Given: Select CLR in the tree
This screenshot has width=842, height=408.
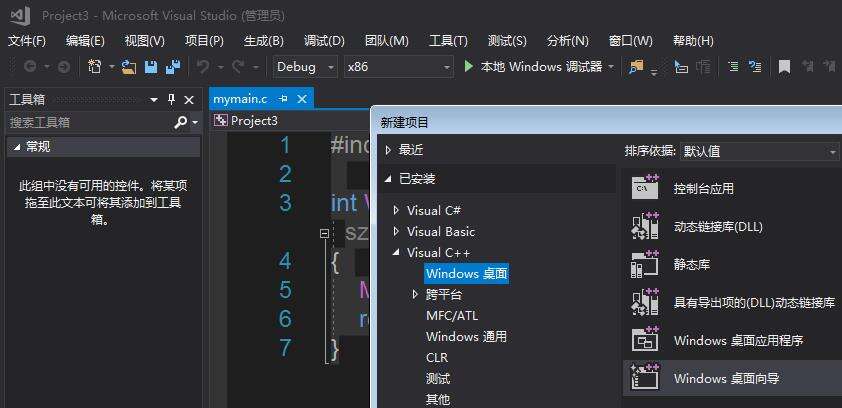Looking at the screenshot, I should [x=437, y=358].
